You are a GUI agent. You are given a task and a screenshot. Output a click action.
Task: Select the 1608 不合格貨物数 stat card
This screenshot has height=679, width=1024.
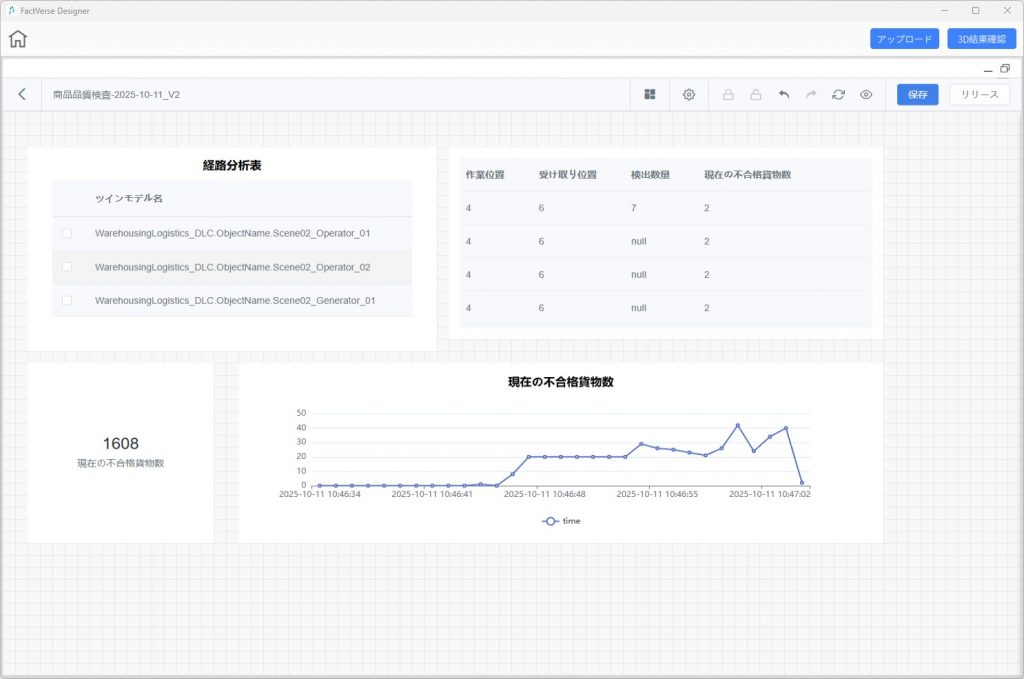click(120, 452)
